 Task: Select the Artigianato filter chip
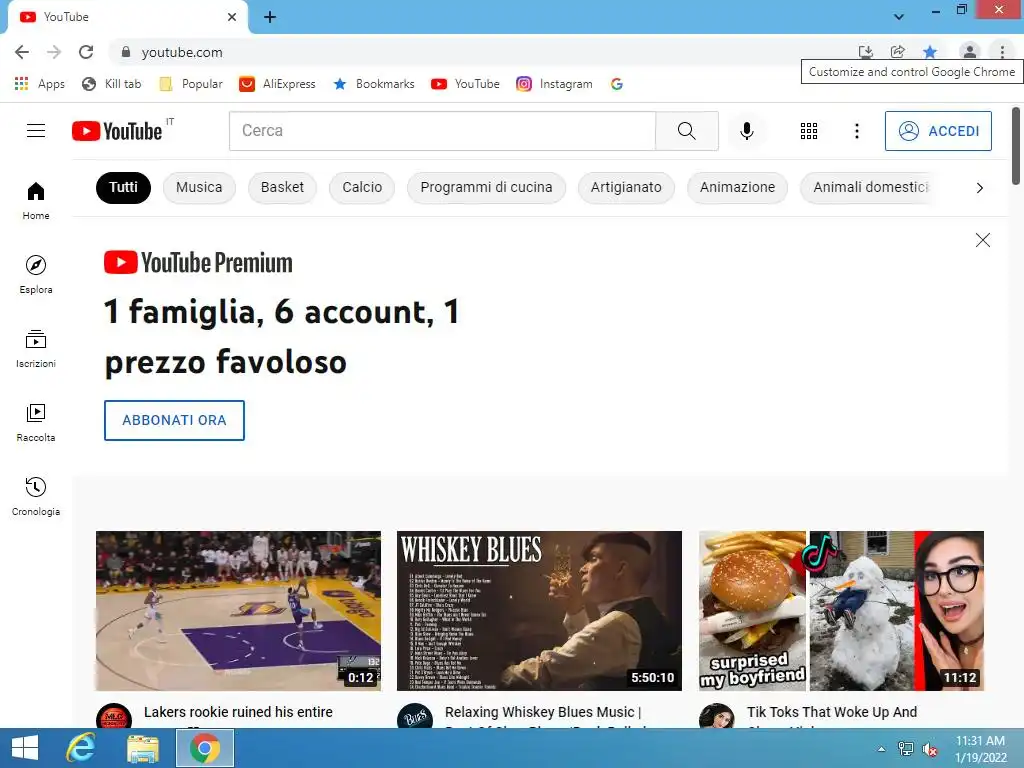click(626, 187)
